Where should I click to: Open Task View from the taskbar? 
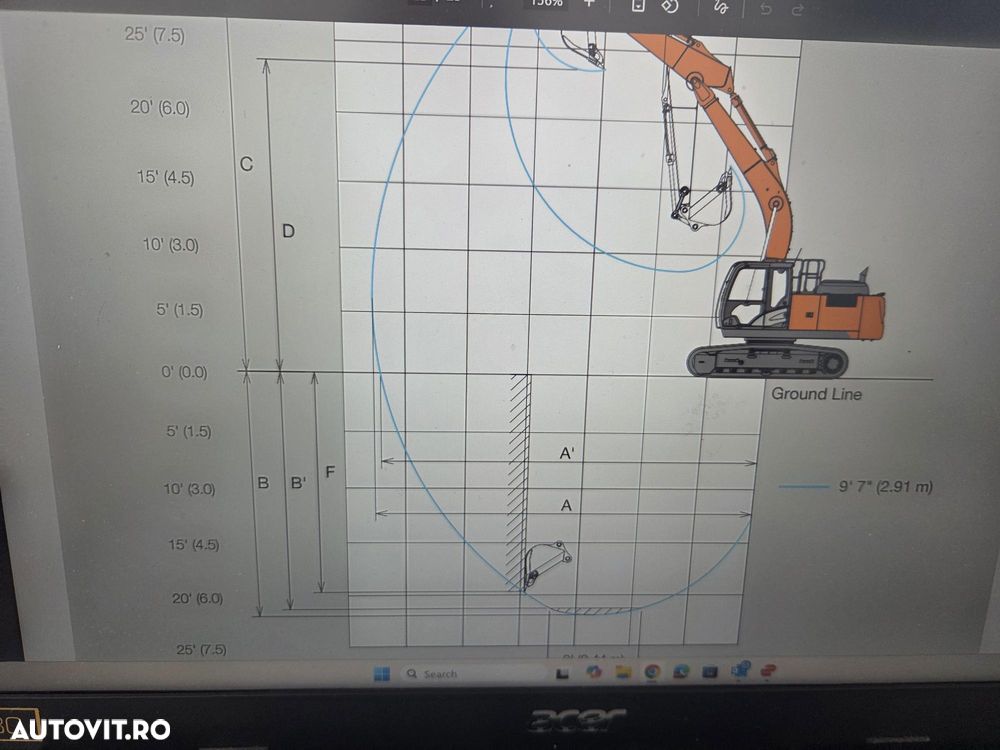point(562,673)
